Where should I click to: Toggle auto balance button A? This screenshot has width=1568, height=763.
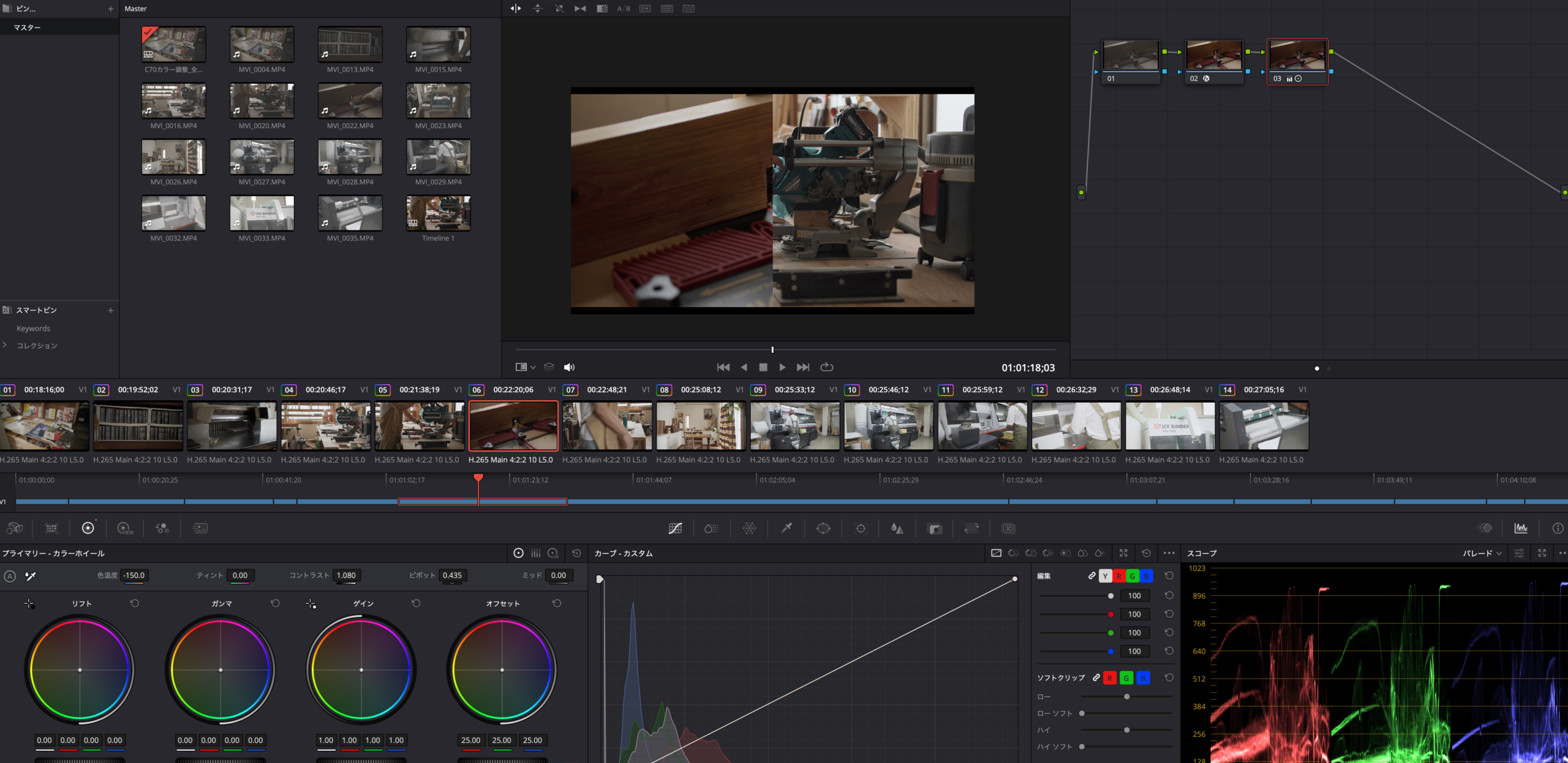pos(10,576)
